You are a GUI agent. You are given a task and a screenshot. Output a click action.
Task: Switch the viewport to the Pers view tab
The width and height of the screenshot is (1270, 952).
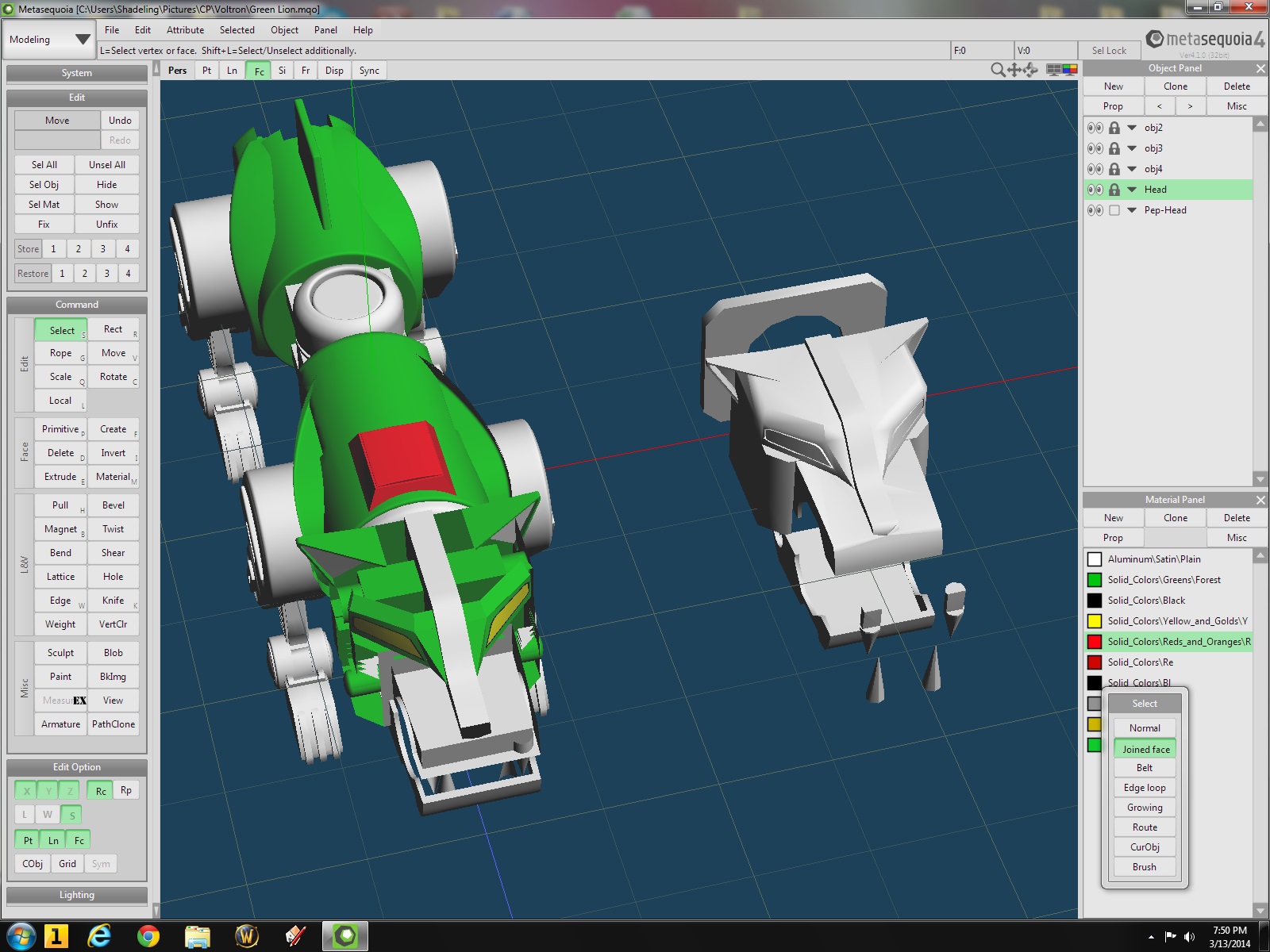click(178, 71)
